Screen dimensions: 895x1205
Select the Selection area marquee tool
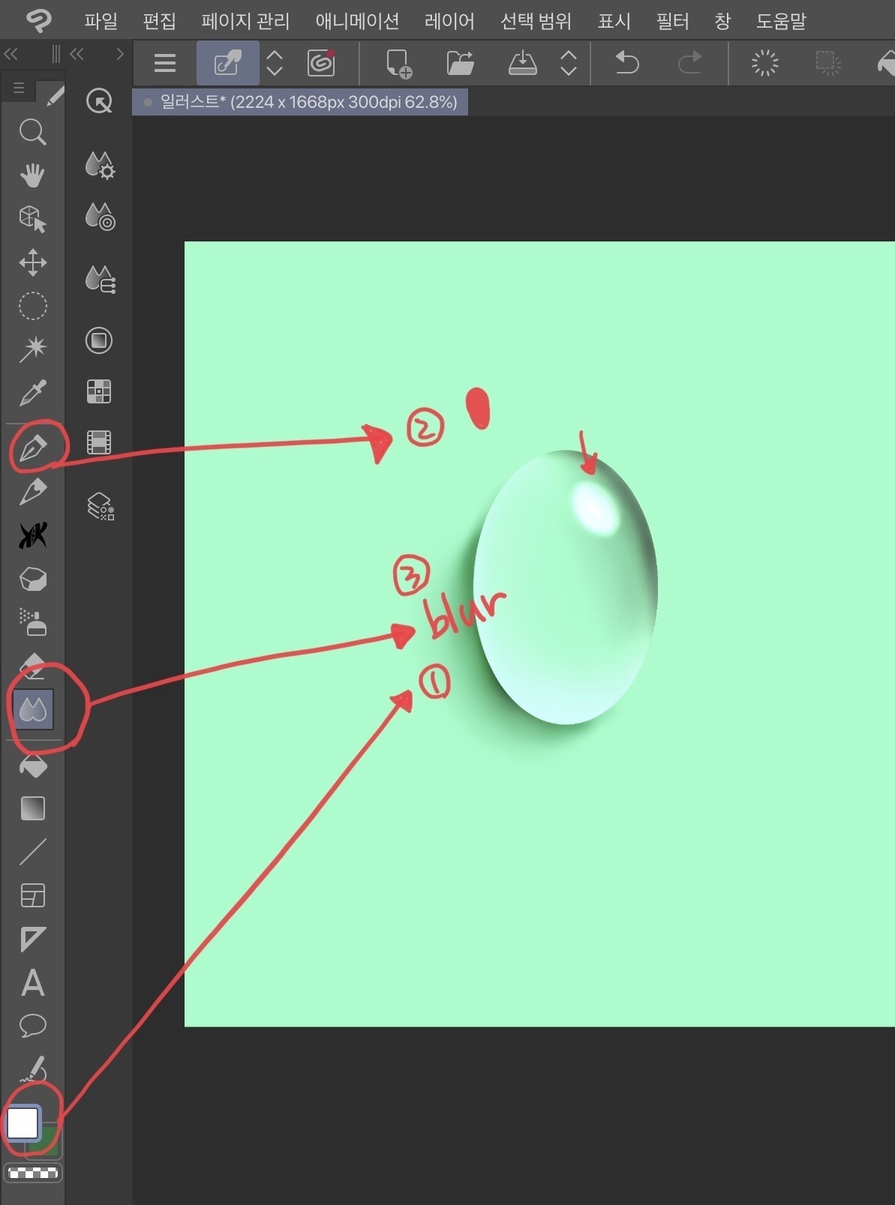[x=33, y=306]
